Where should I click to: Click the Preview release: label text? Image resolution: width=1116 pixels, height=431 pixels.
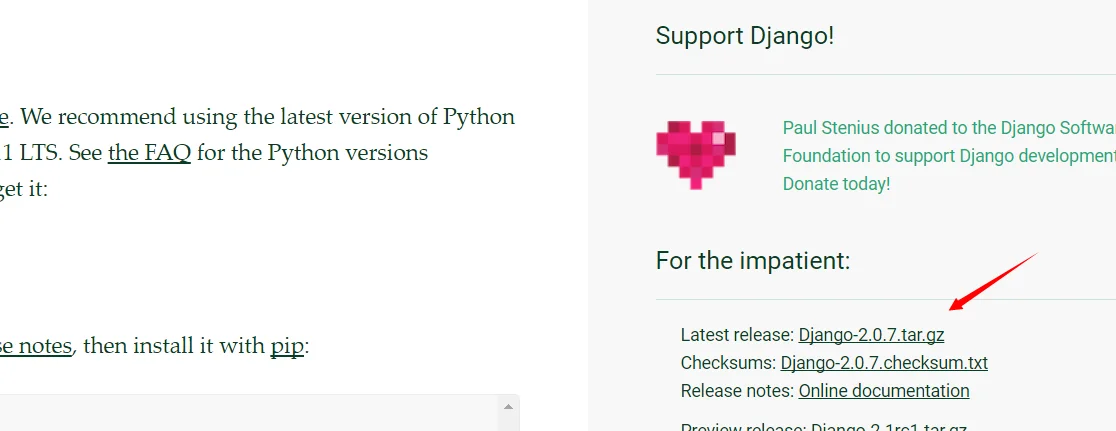coord(744,428)
